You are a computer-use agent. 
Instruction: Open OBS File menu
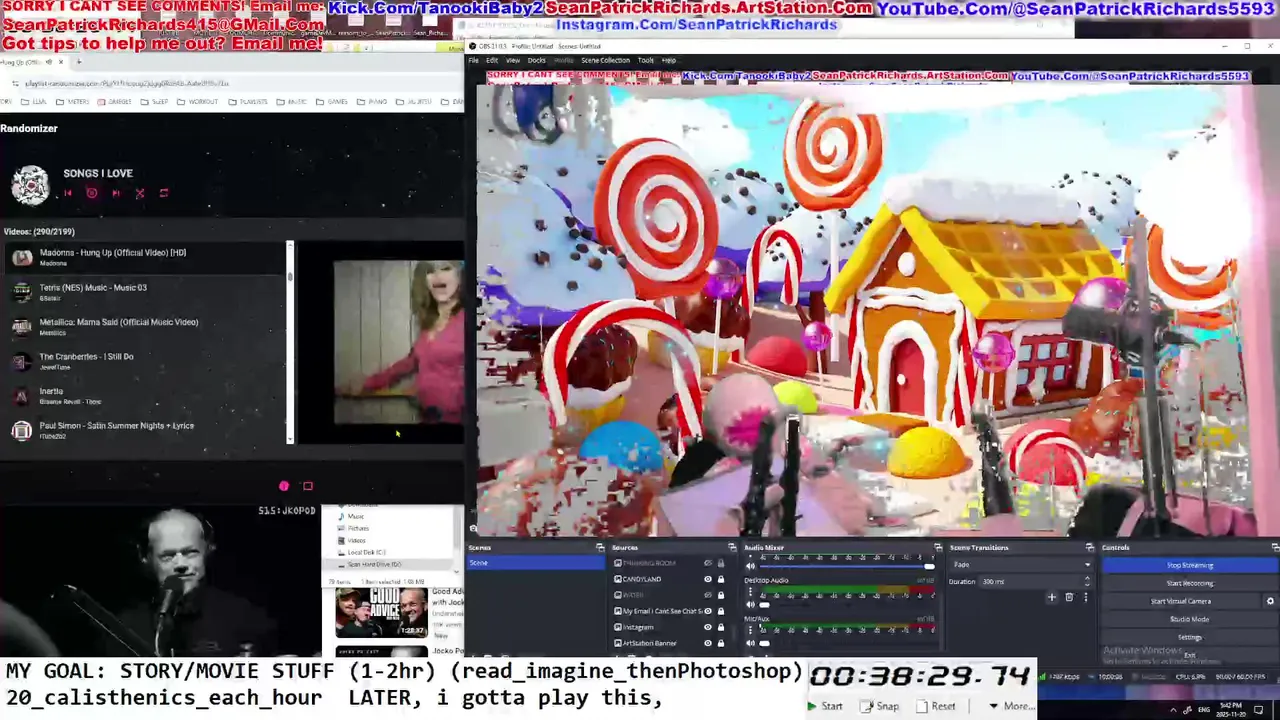(474, 60)
